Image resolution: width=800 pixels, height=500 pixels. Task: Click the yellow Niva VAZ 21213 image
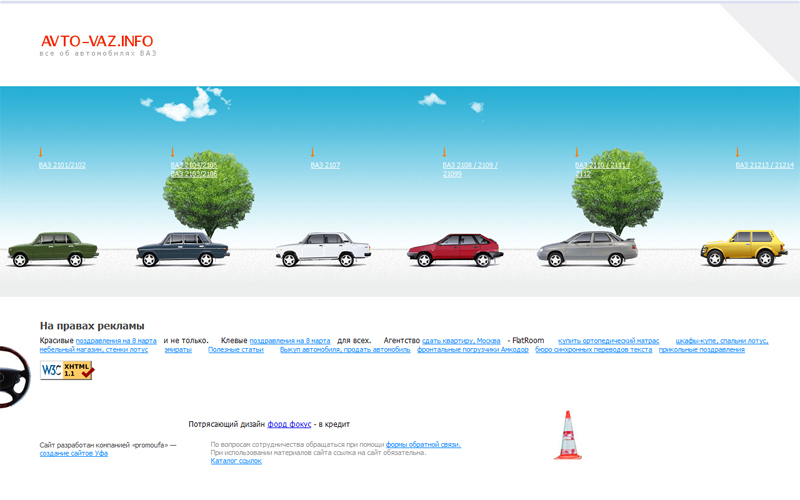[743, 247]
